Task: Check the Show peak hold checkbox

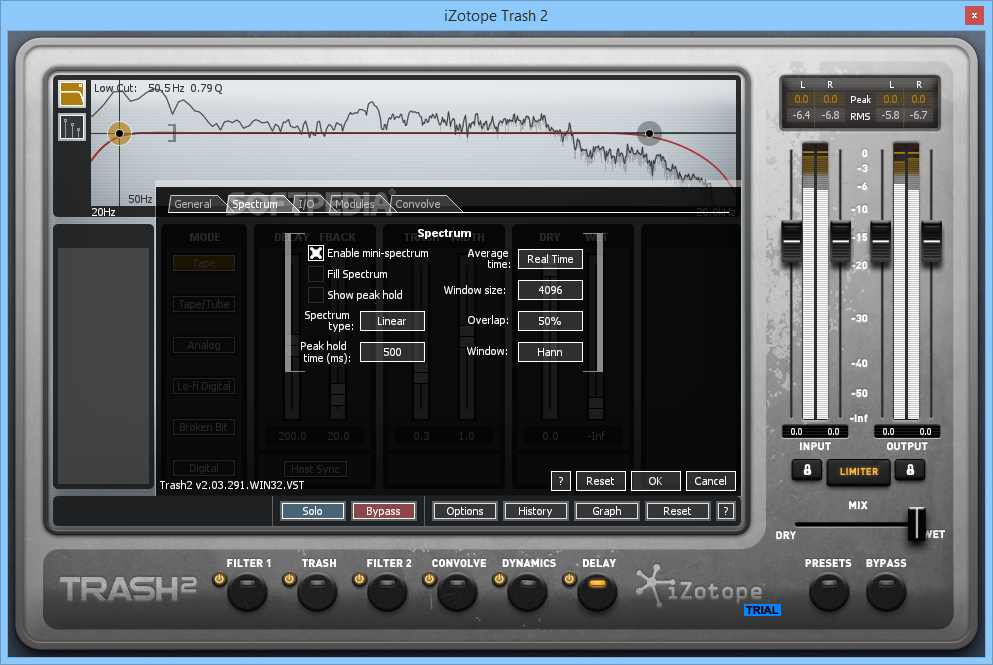Action: tap(315, 295)
